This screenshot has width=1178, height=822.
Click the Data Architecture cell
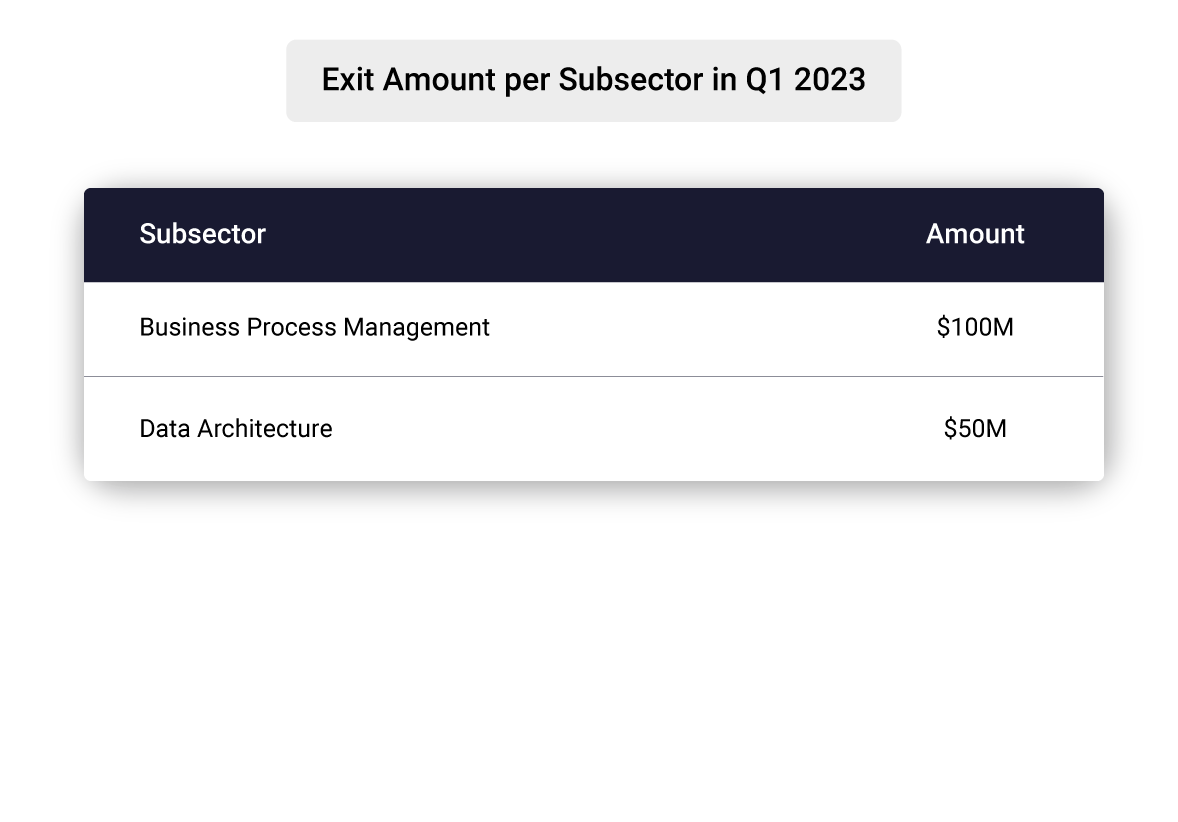(235, 429)
